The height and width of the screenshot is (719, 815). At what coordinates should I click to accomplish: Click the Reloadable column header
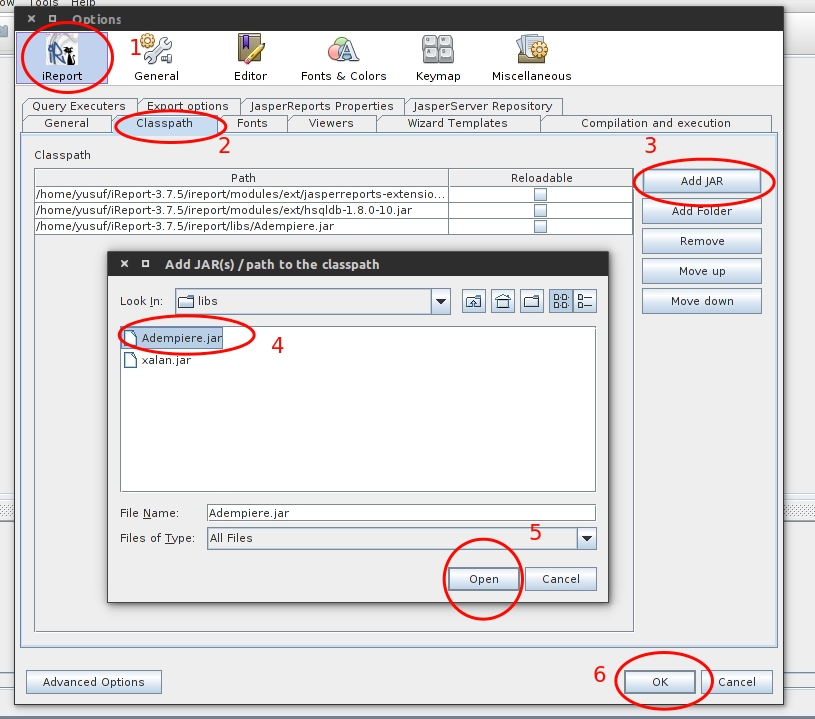pos(541,178)
